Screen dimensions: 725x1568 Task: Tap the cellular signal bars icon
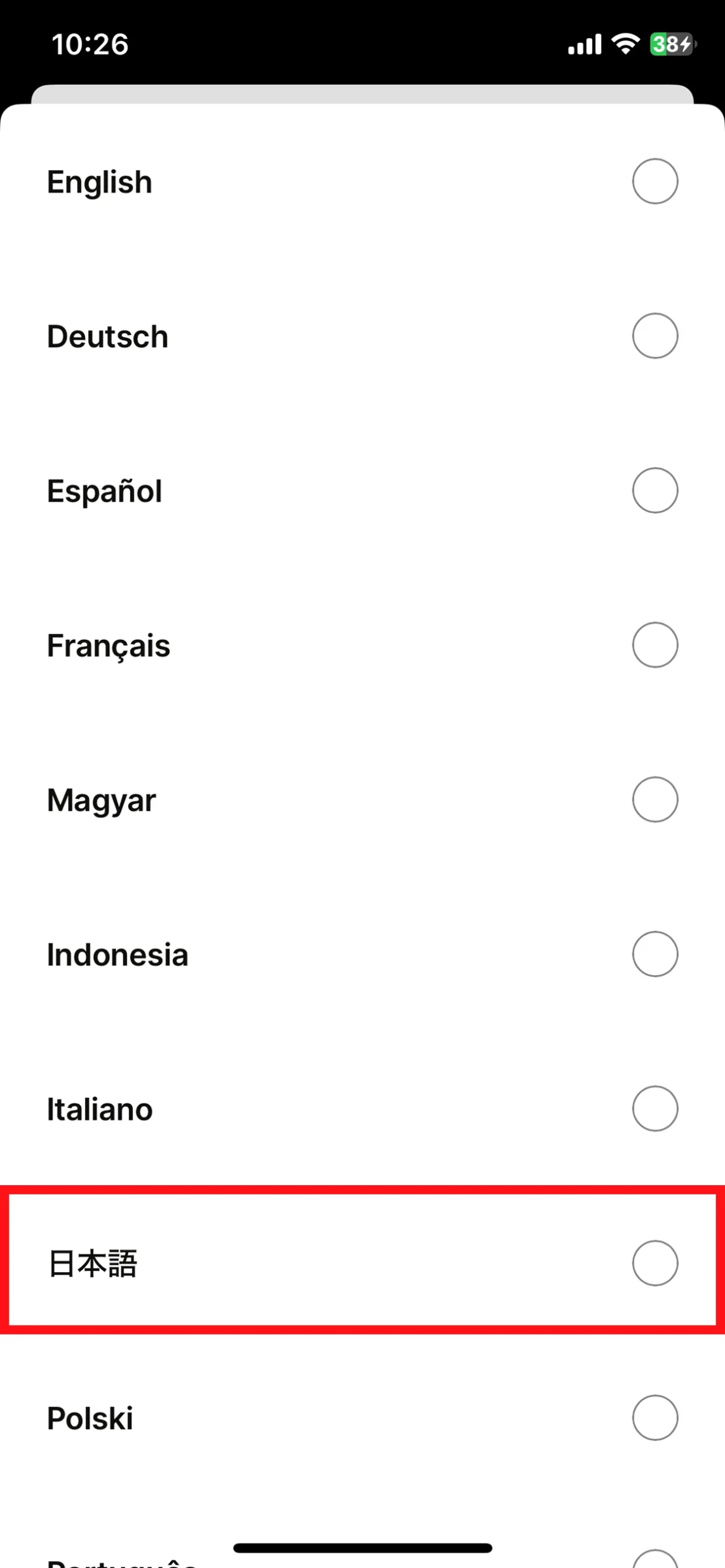coord(584,45)
